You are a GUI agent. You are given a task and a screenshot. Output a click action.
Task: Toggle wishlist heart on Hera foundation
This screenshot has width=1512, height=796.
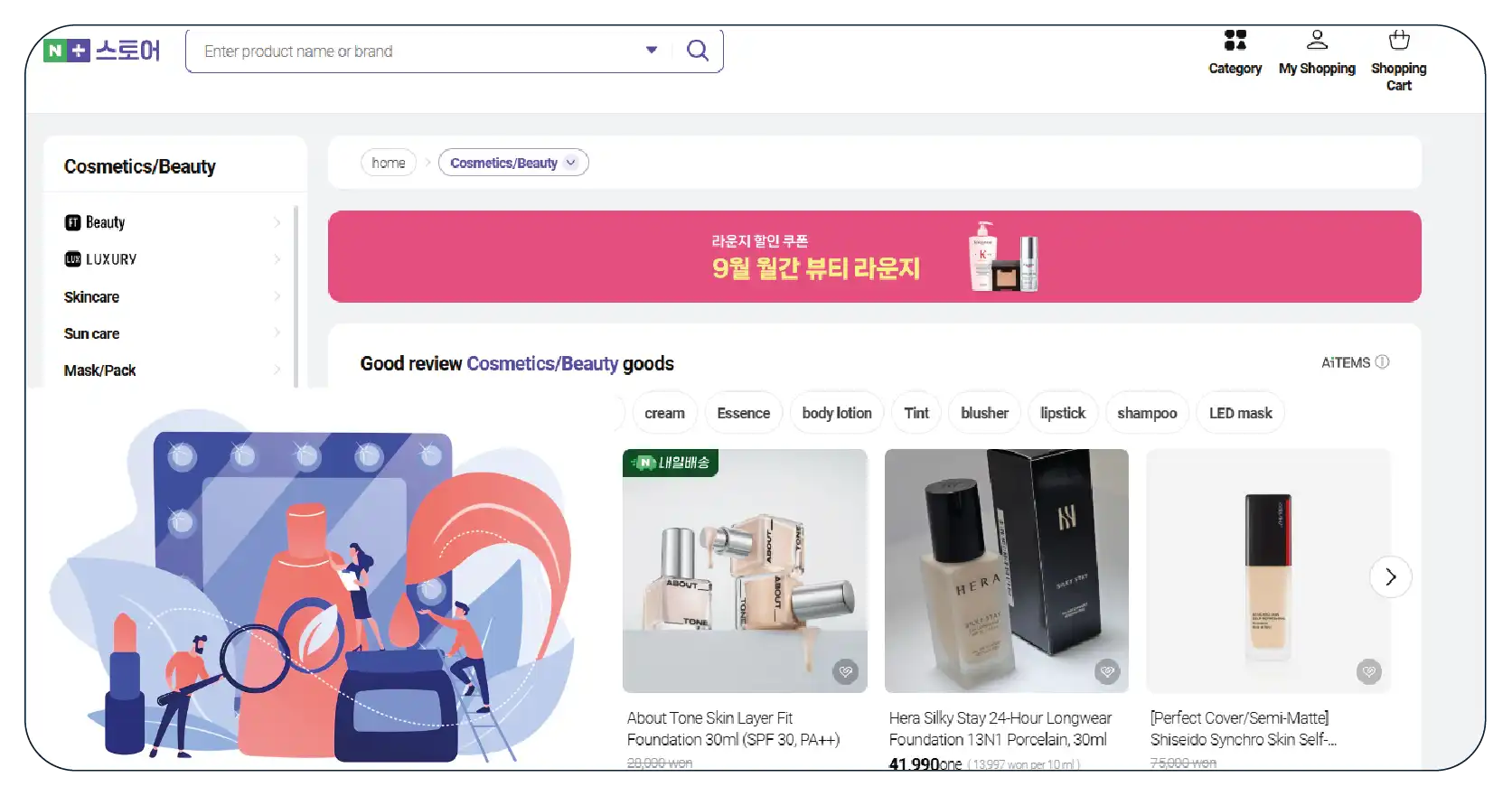[1107, 671]
